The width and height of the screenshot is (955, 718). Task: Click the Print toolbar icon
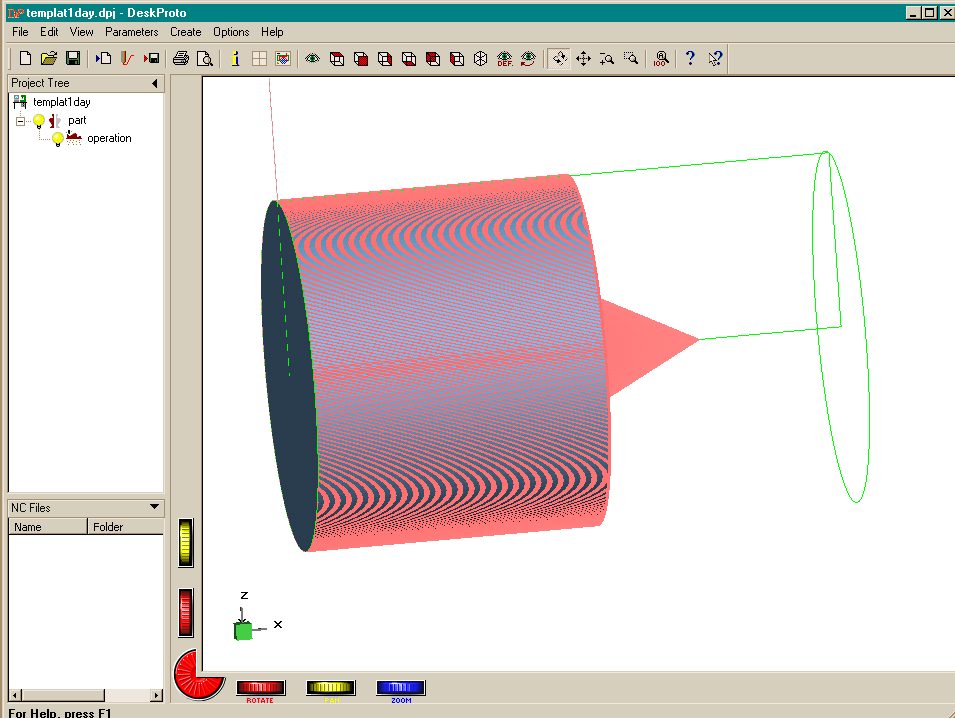pyautogui.click(x=181, y=59)
